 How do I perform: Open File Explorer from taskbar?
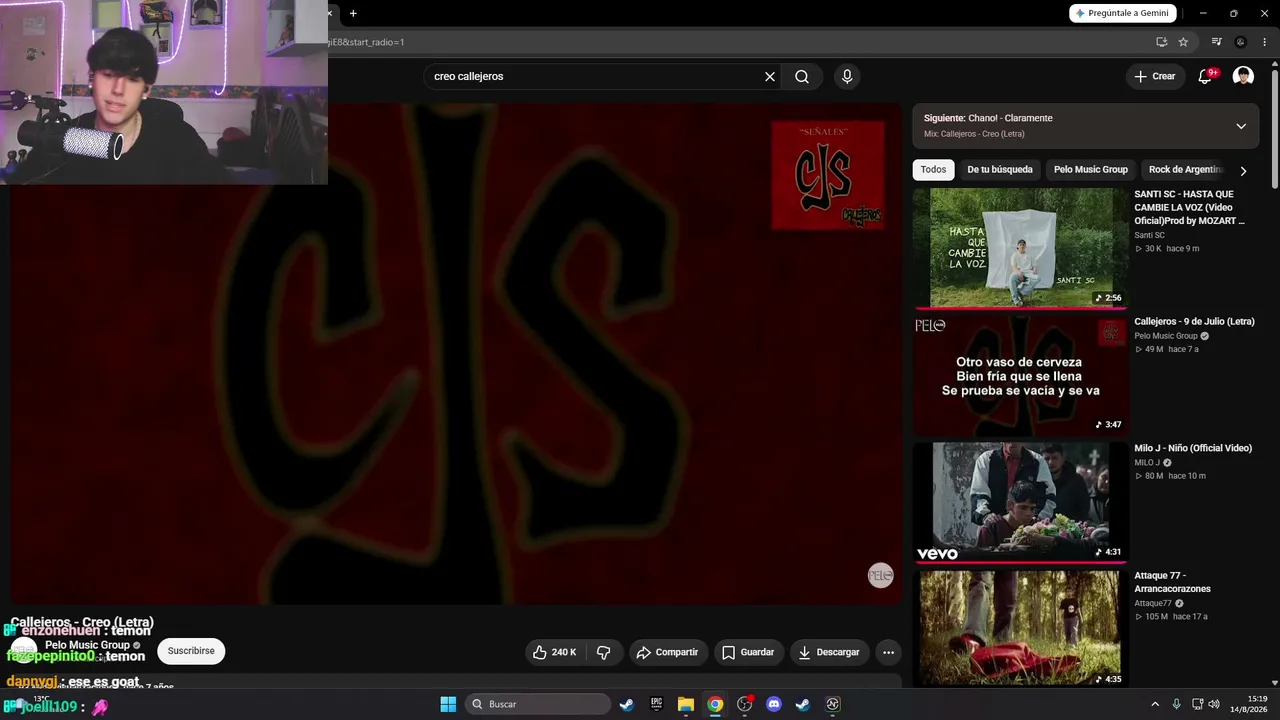tap(686, 704)
